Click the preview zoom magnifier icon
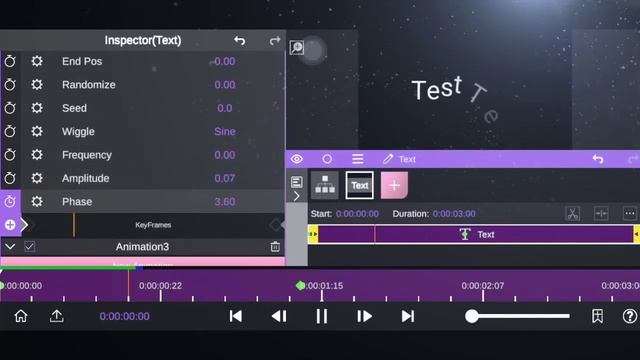The height and width of the screenshot is (360, 640). [x=297, y=47]
